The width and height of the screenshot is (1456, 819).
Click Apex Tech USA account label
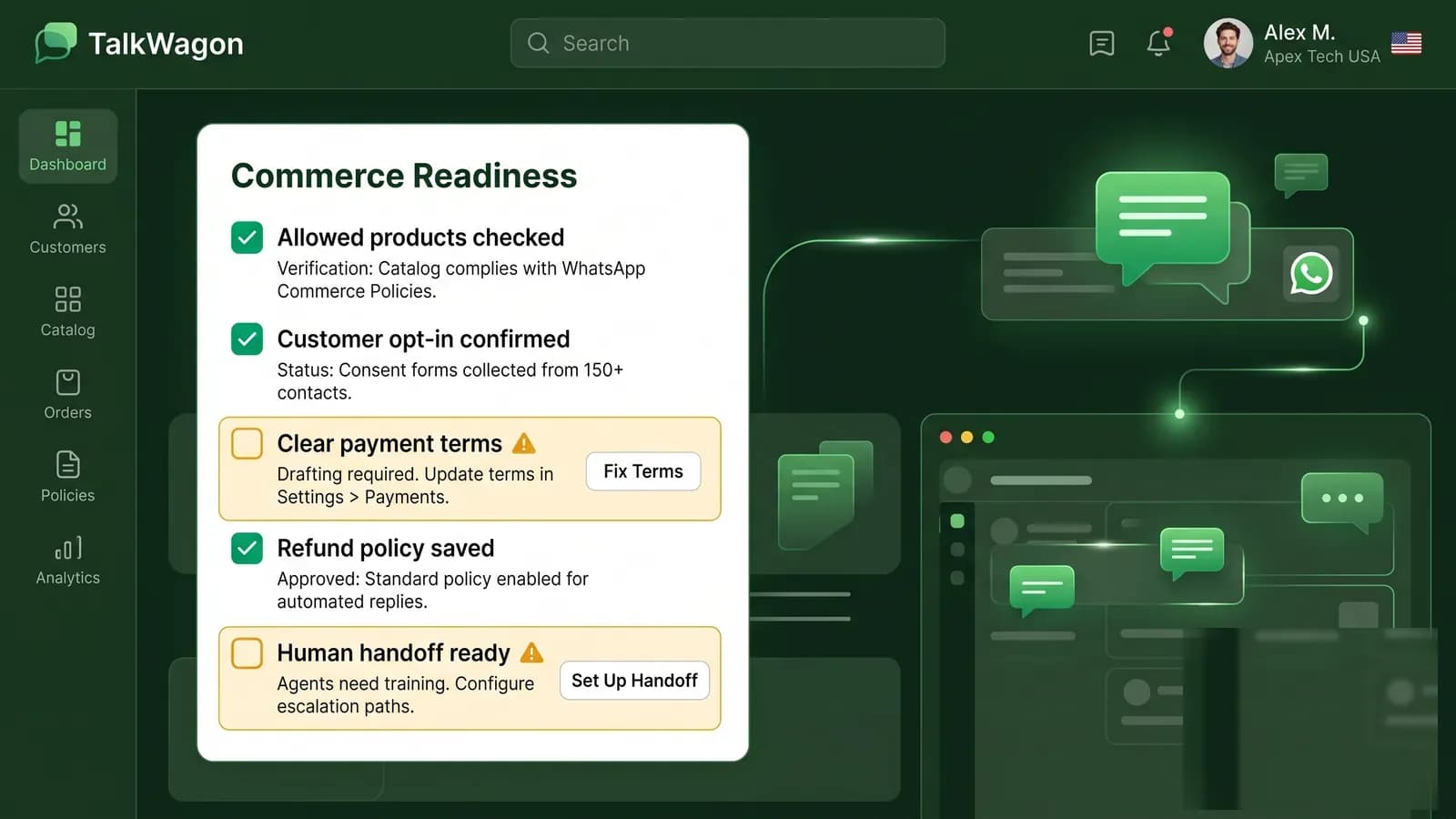[1321, 56]
